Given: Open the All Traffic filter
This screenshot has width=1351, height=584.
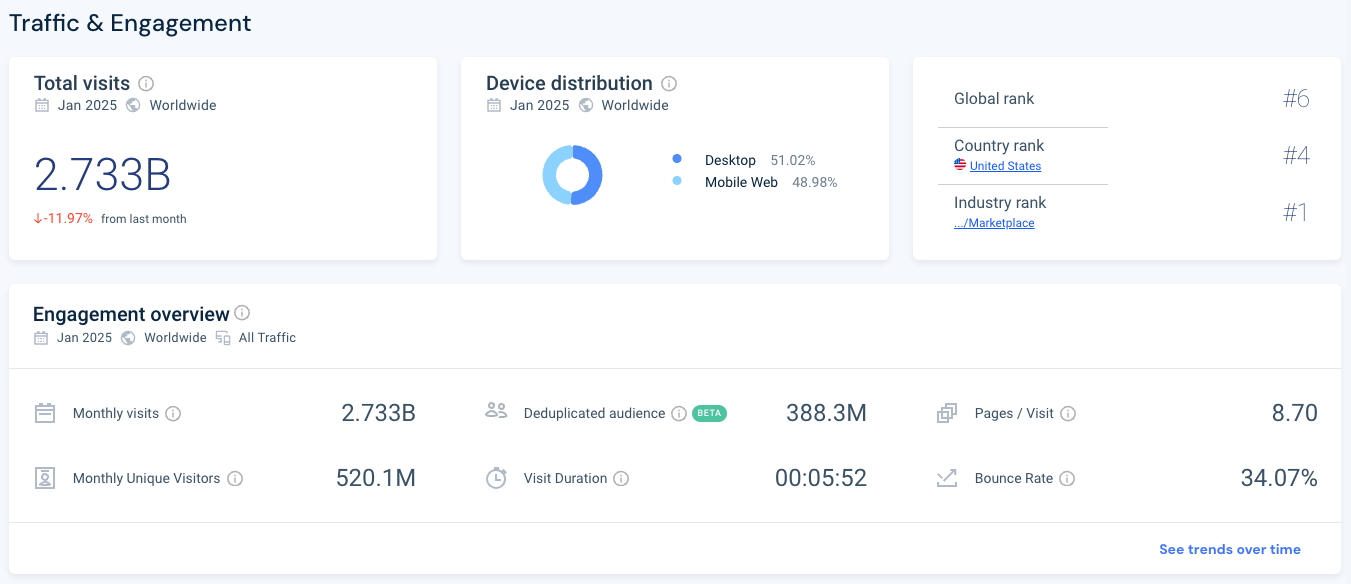Looking at the screenshot, I should [265, 337].
